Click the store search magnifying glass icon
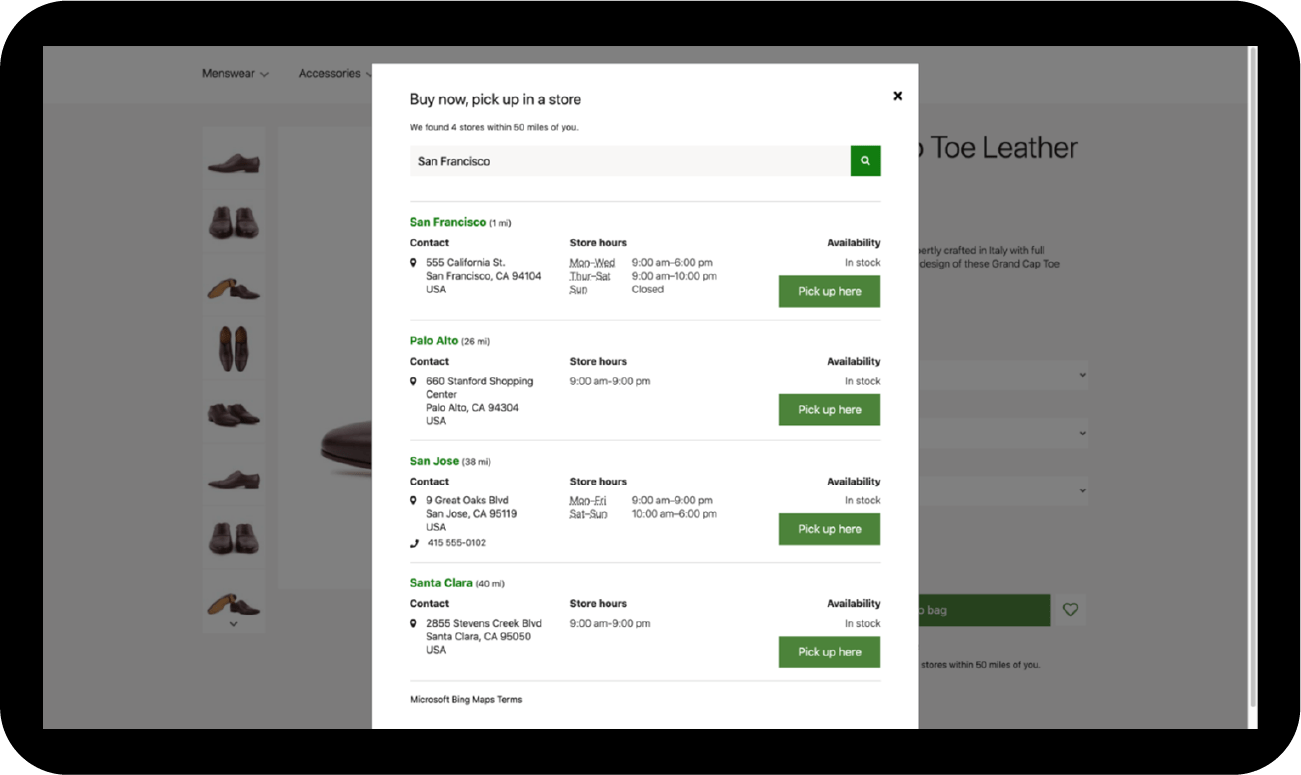Screen dimensions: 1301x775 click(865, 160)
